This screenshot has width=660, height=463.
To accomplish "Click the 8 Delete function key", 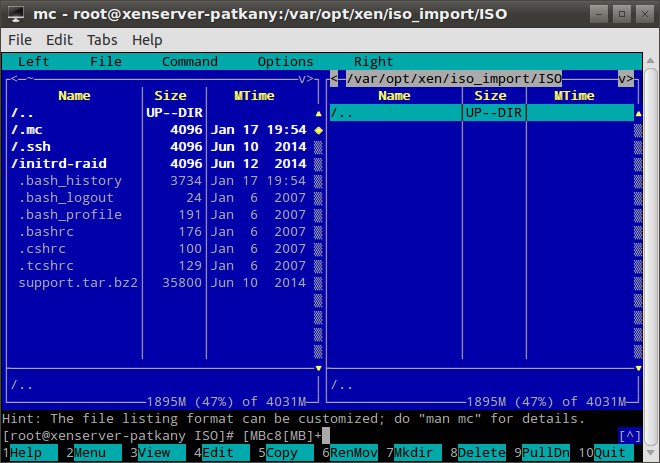I will [478, 453].
